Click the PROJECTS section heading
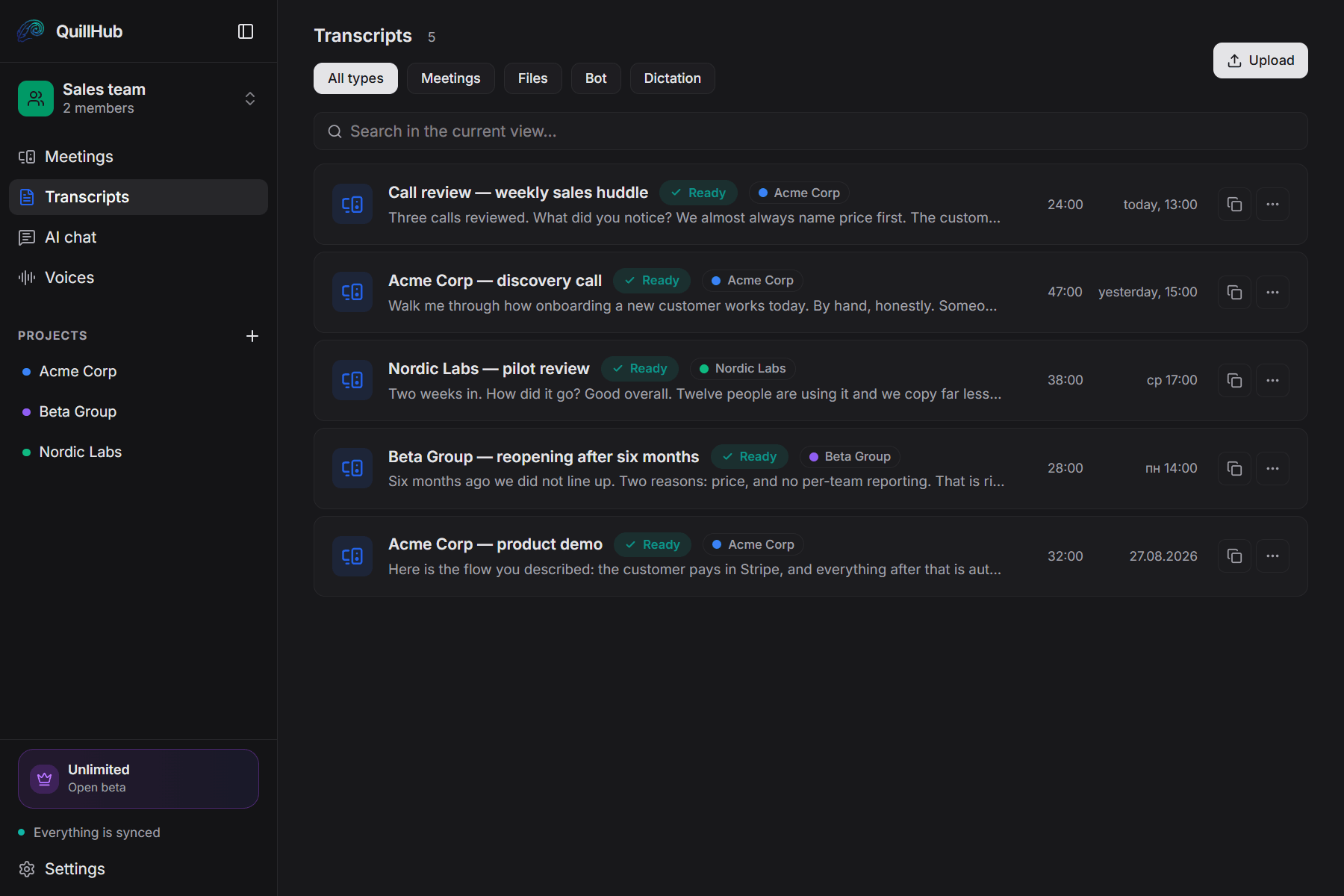This screenshot has width=1344, height=896. [x=52, y=336]
